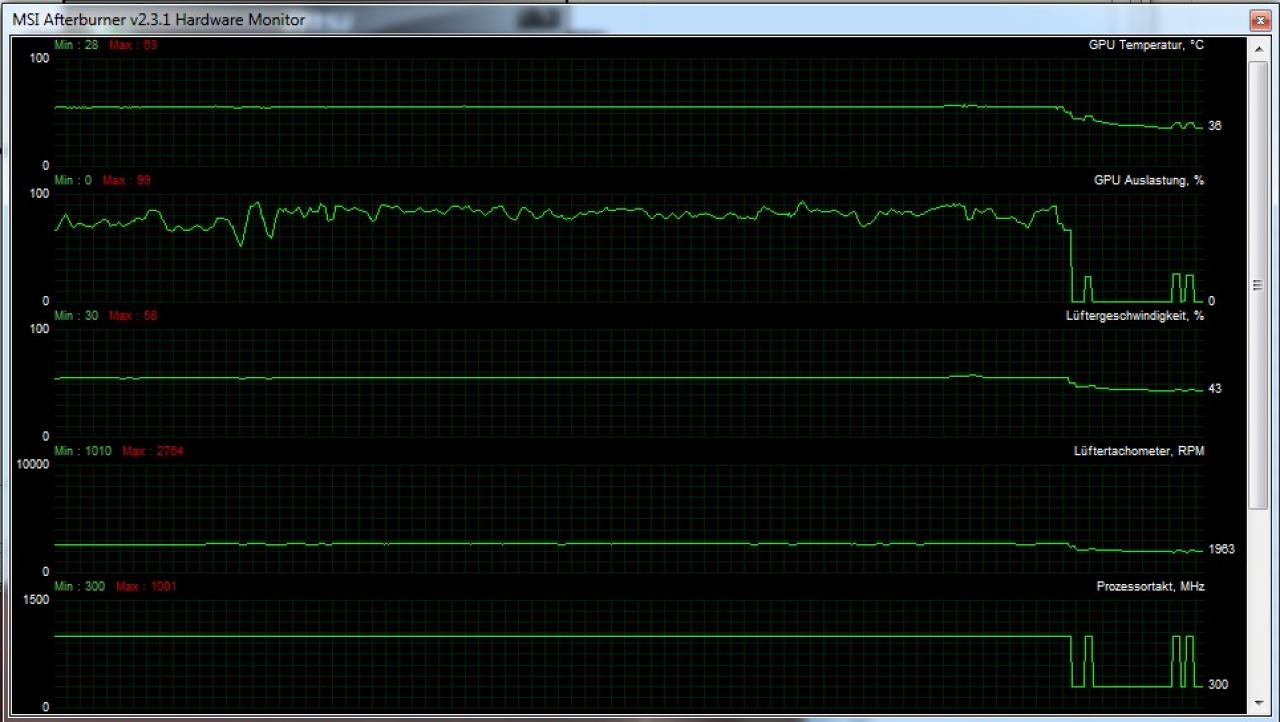Click 'Max : 58' fan speed maximum
The height and width of the screenshot is (722, 1280).
tap(132, 315)
